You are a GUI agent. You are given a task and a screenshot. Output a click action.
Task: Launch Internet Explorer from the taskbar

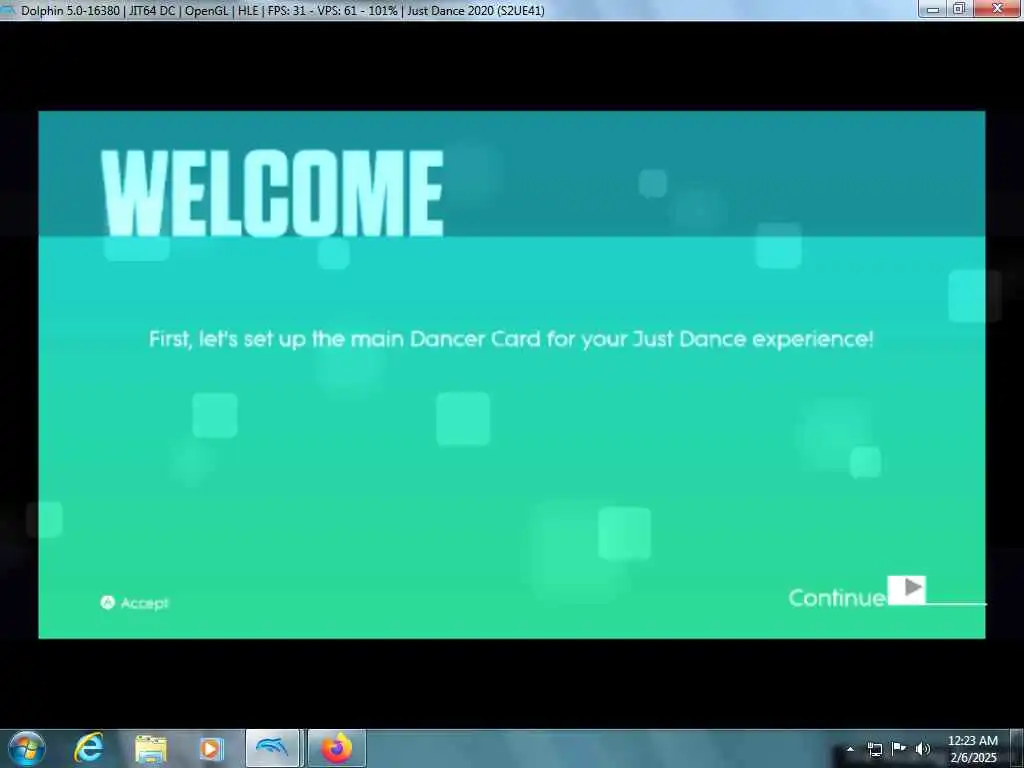point(89,748)
